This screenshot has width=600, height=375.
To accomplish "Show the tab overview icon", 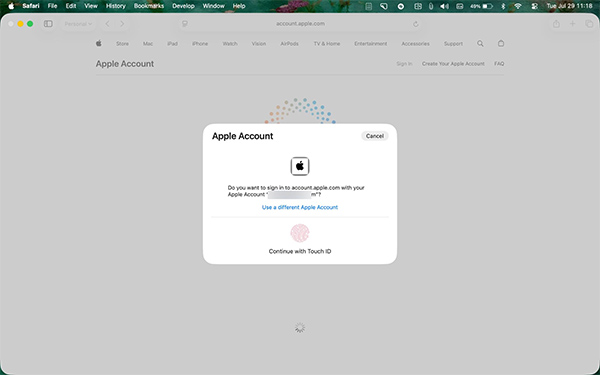I will click(589, 24).
